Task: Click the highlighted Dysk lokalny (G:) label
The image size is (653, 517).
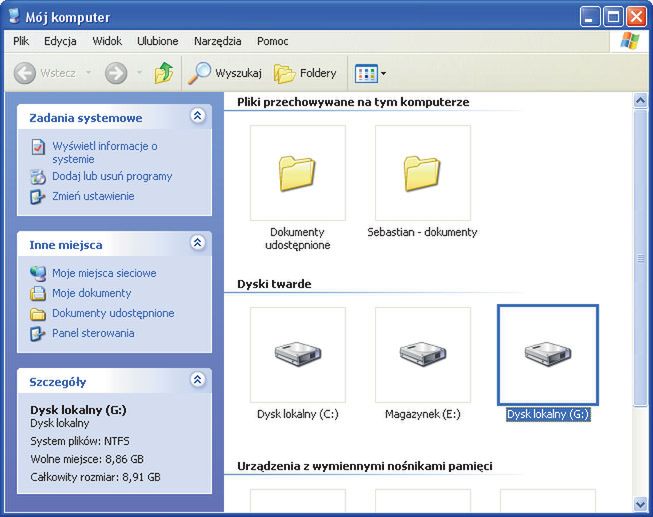Action: [548, 415]
